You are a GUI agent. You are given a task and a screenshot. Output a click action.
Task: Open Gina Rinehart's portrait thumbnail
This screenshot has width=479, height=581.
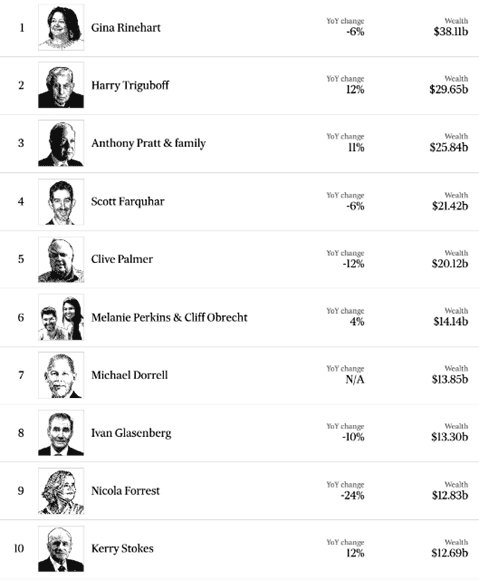[61, 27]
